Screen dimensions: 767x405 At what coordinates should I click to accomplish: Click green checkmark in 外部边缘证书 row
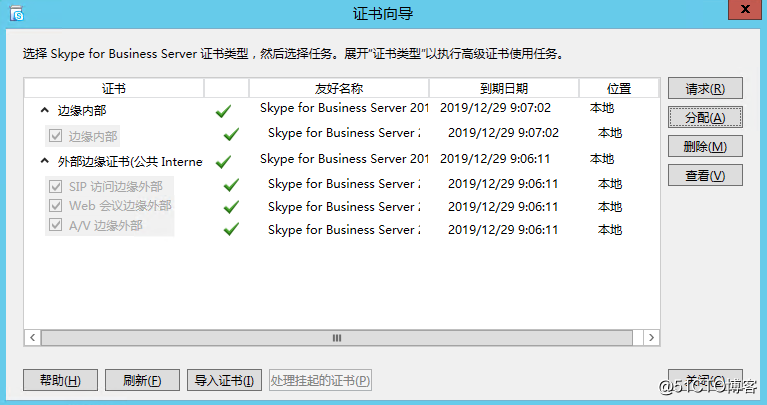[x=223, y=161]
